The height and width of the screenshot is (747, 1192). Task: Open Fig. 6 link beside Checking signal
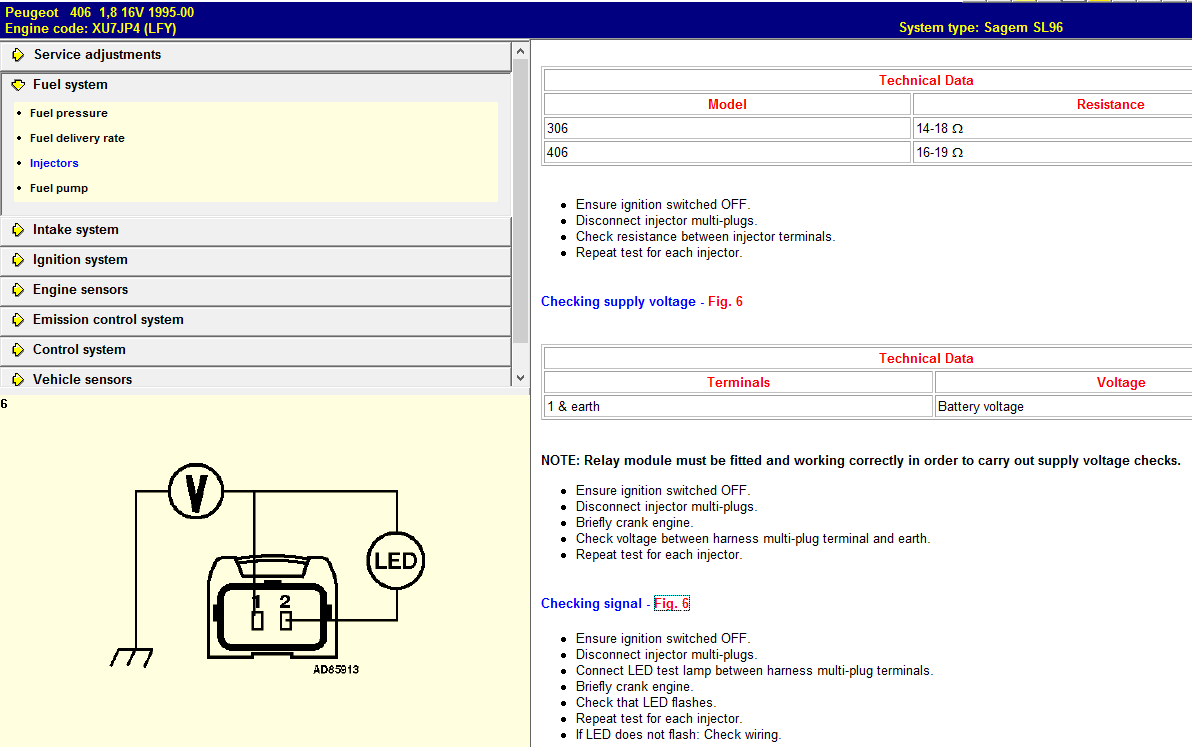671,603
